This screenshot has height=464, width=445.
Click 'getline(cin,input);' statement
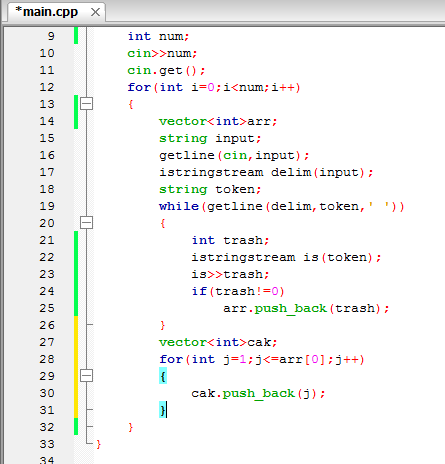click(x=234, y=155)
